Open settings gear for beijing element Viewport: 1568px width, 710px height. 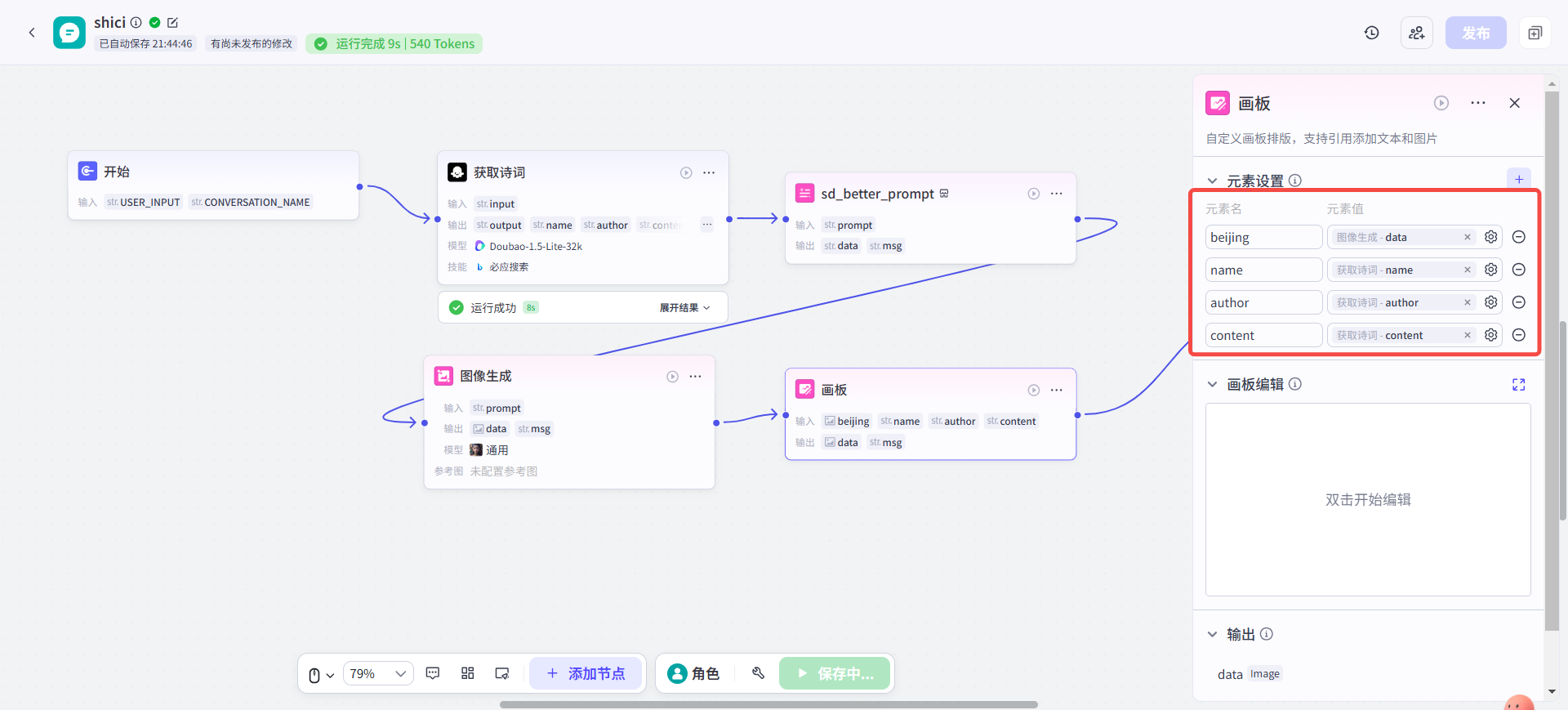pos(1491,237)
